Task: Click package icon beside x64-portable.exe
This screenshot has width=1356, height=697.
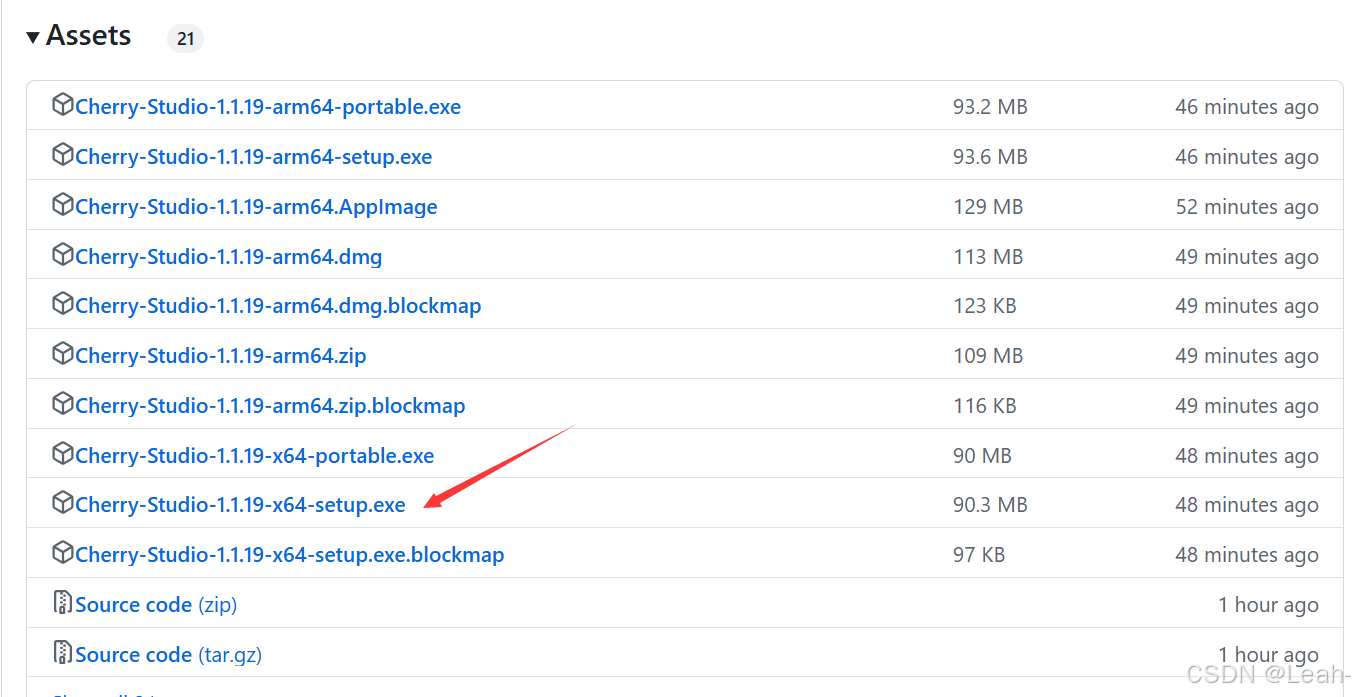Action: (x=63, y=453)
